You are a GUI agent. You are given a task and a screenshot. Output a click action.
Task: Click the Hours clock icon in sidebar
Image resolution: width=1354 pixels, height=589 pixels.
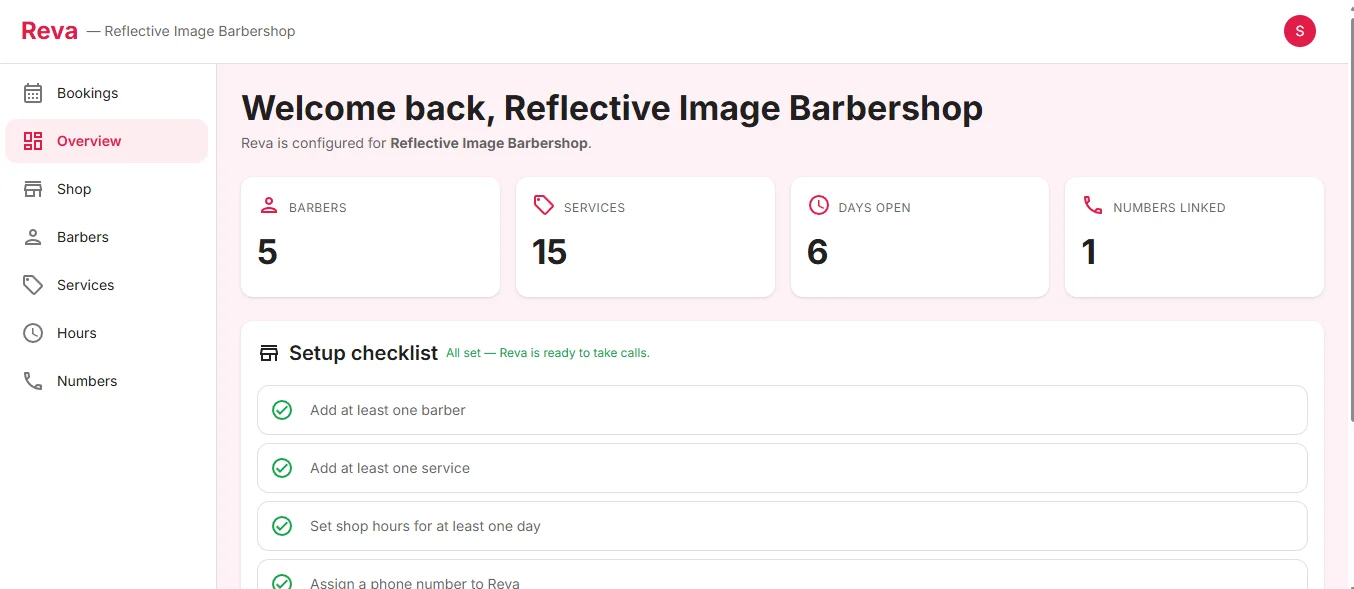tap(33, 333)
